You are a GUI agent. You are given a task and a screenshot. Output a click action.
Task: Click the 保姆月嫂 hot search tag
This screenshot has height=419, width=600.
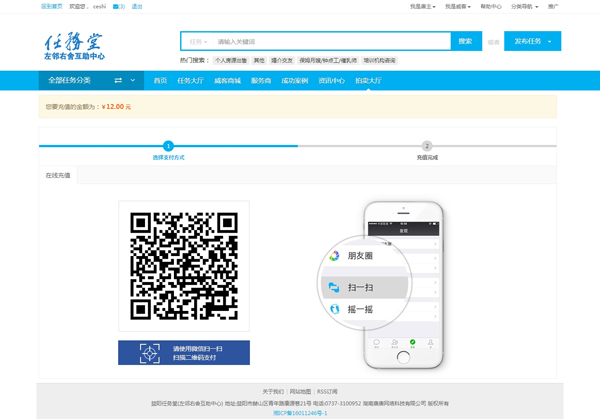click(328, 60)
